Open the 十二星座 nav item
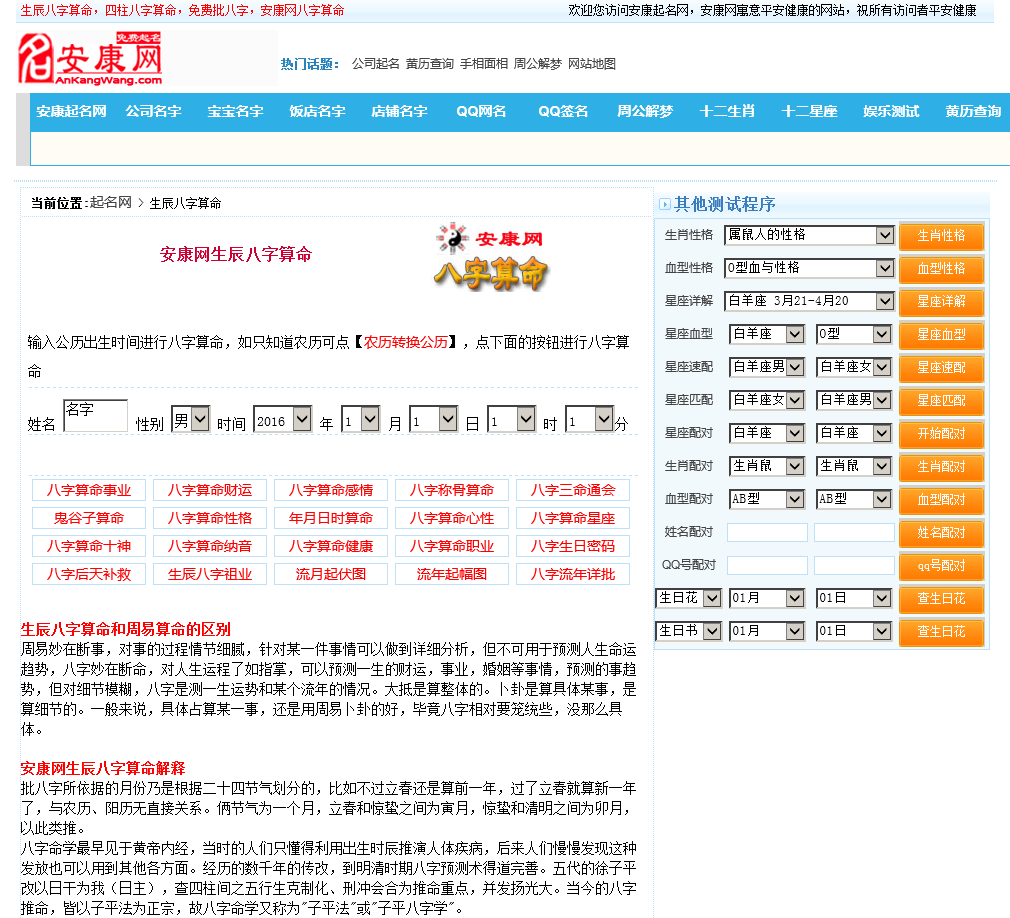 pos(809,111)
